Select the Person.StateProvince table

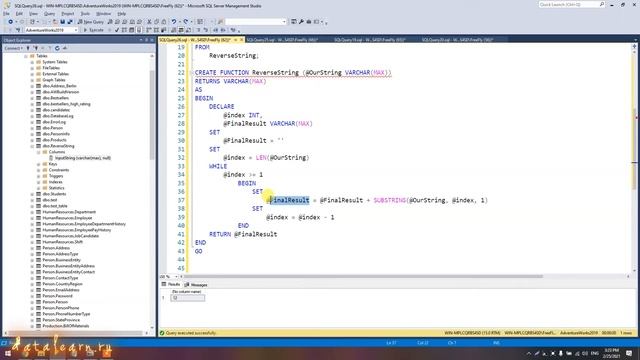(61, 320)
